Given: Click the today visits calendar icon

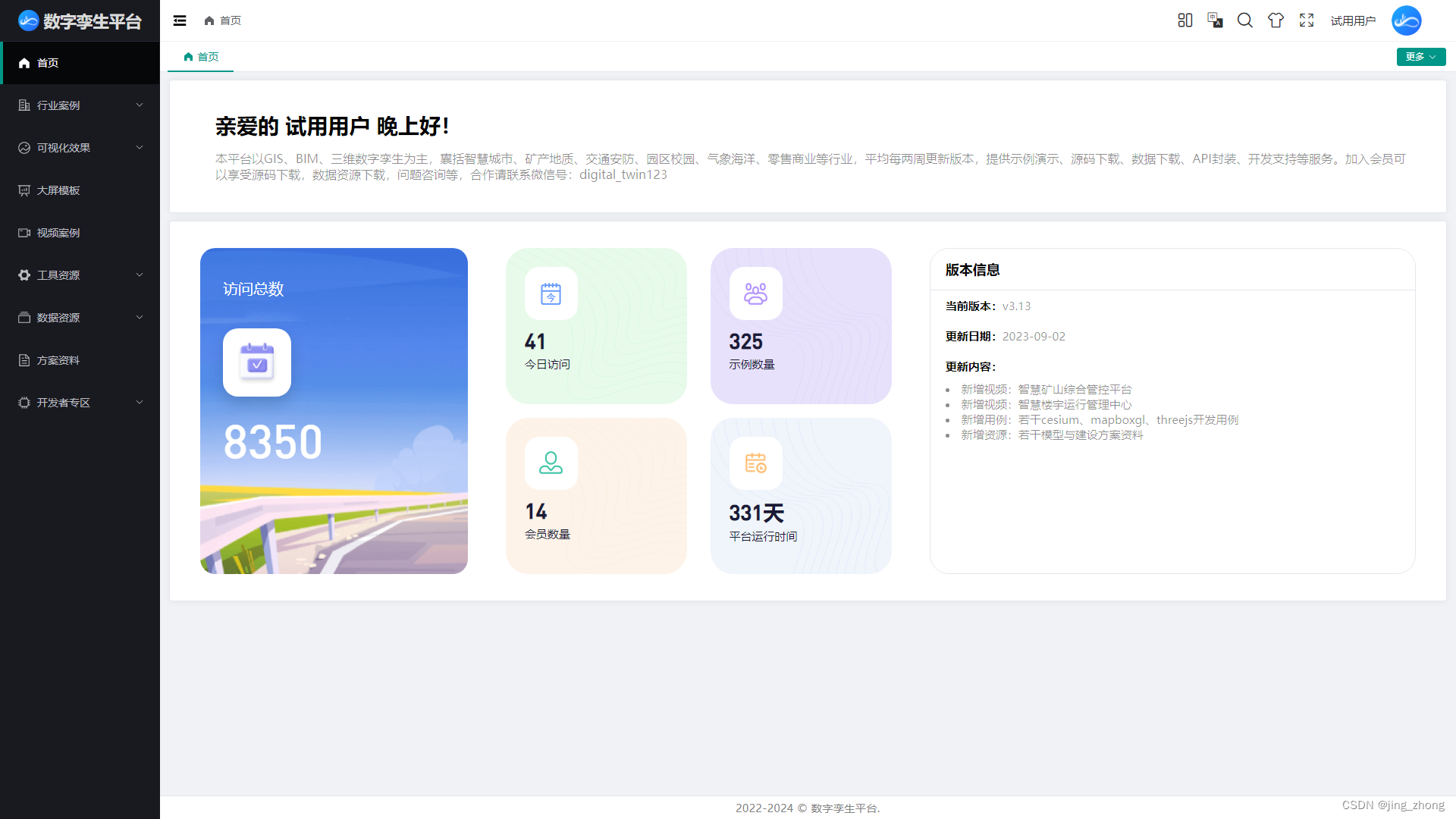Looking at the screenshot, I should pos(551,293).
